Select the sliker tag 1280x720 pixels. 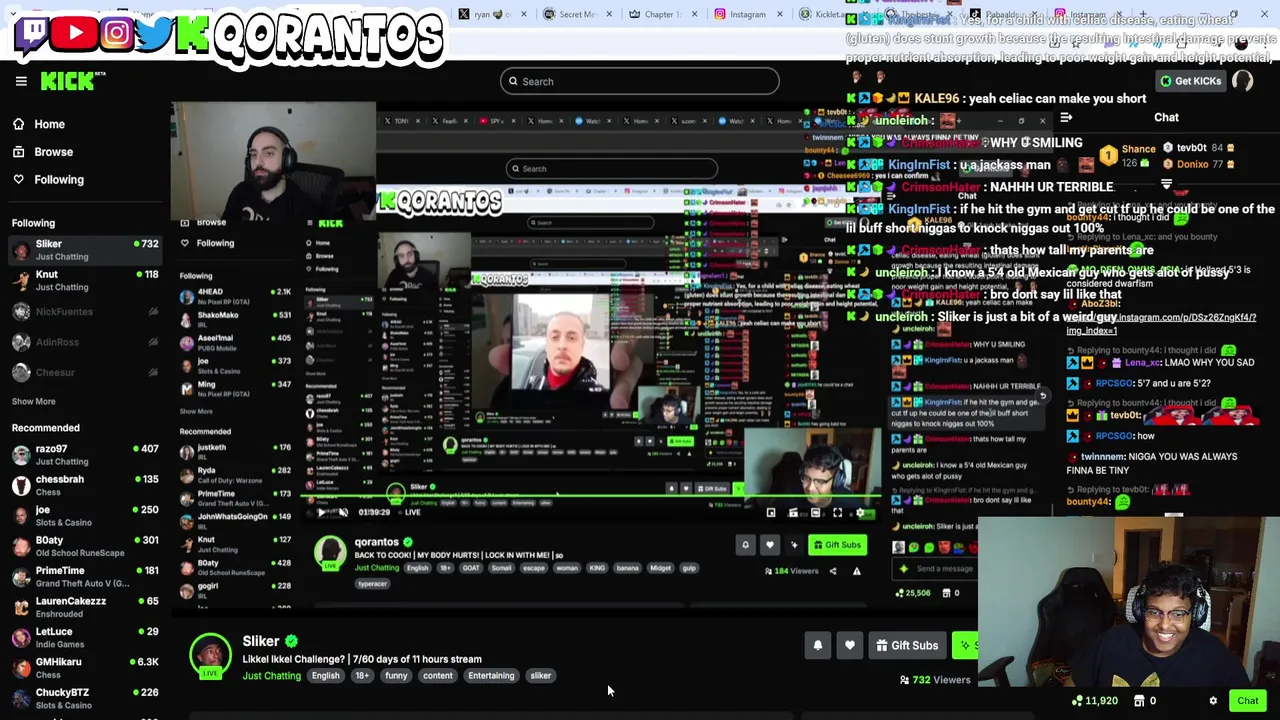540,676
